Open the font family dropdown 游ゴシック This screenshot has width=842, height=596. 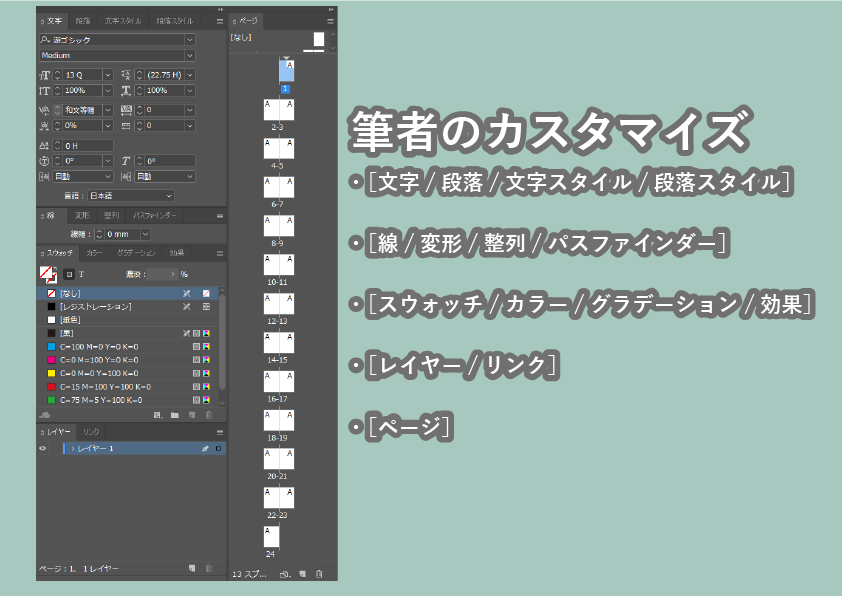[x=190, y=40]
